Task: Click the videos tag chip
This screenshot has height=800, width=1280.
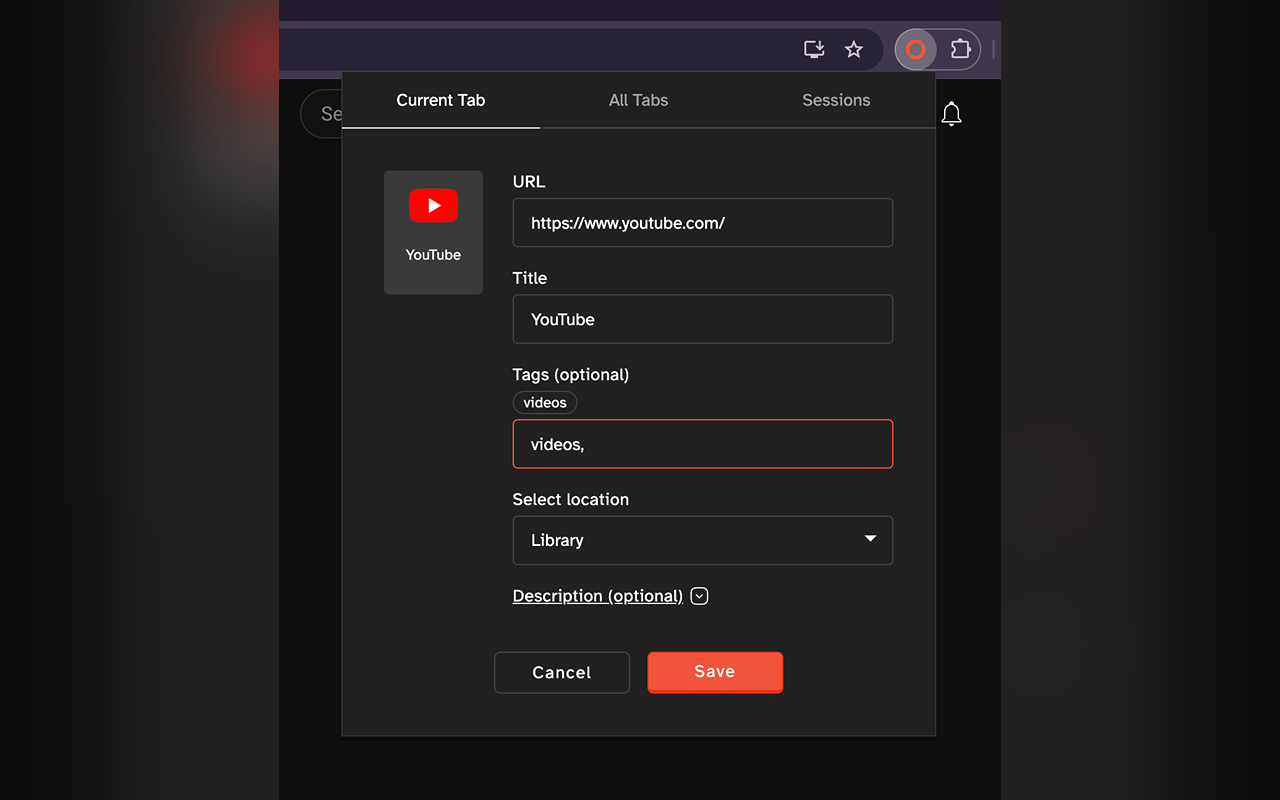Action: pos(545,402)
